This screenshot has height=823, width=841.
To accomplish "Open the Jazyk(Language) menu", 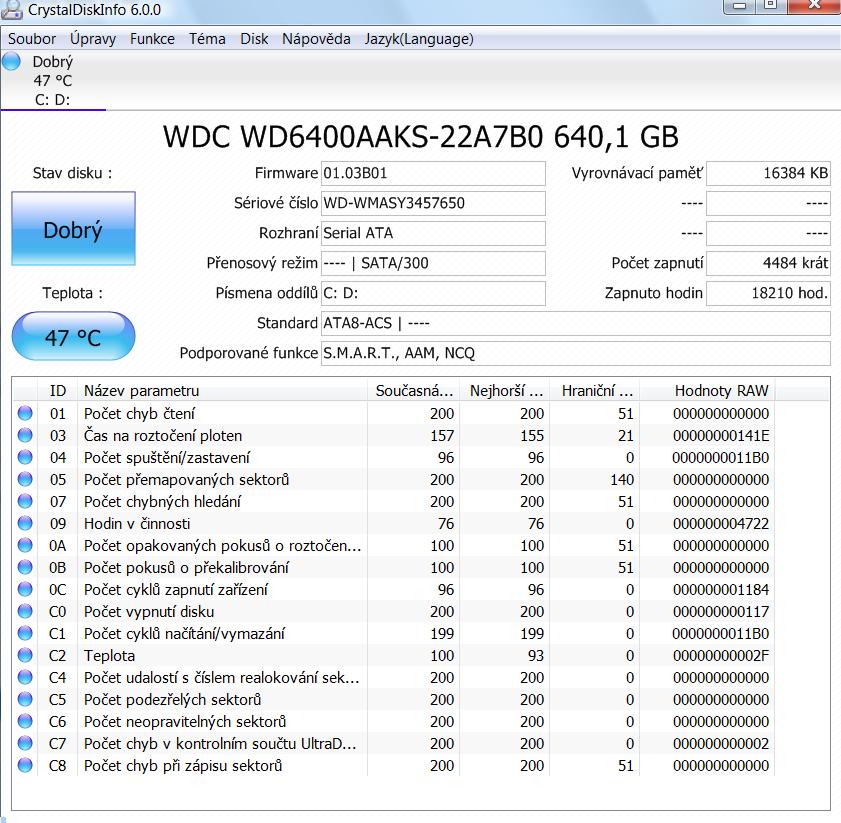I will 419,39.
